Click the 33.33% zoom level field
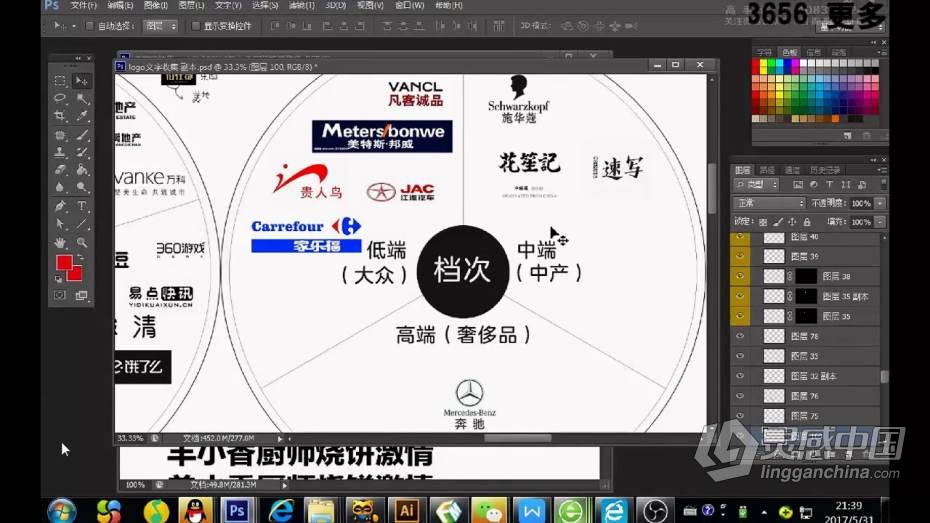 [x=130, y=438]
